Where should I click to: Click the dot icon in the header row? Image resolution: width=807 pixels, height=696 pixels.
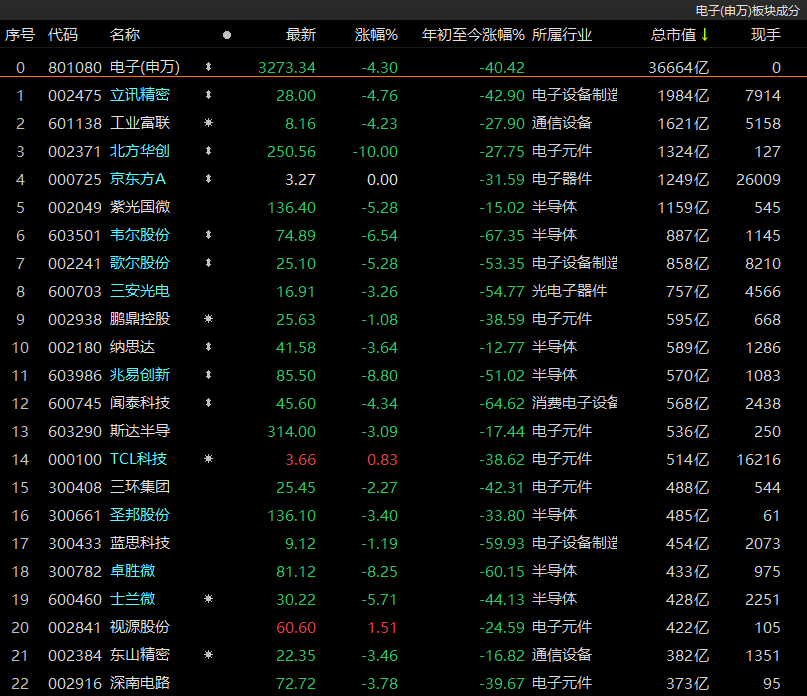point(227,35)
